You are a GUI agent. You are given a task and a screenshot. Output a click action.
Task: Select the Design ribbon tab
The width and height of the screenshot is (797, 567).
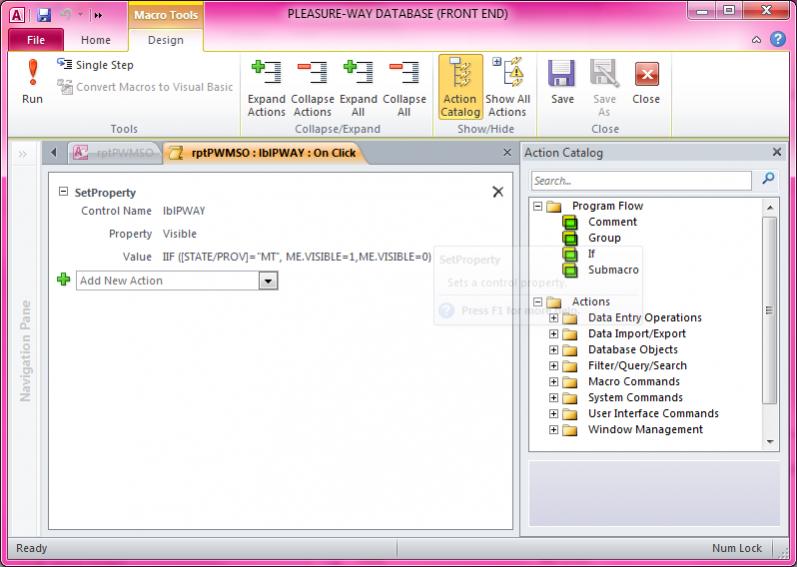(x=166, y=40)
